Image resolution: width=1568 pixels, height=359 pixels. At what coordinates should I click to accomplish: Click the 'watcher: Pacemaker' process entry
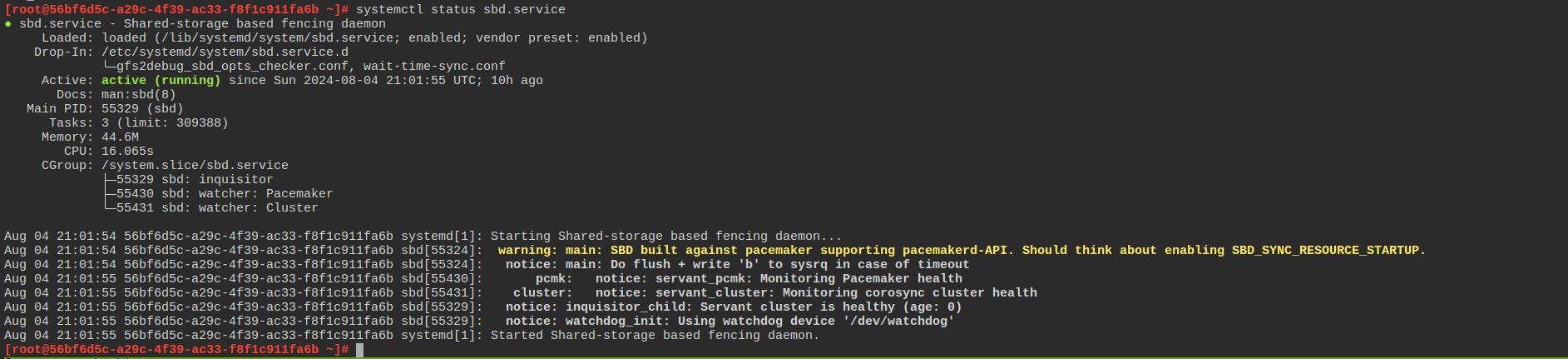[x=266, y=193]
